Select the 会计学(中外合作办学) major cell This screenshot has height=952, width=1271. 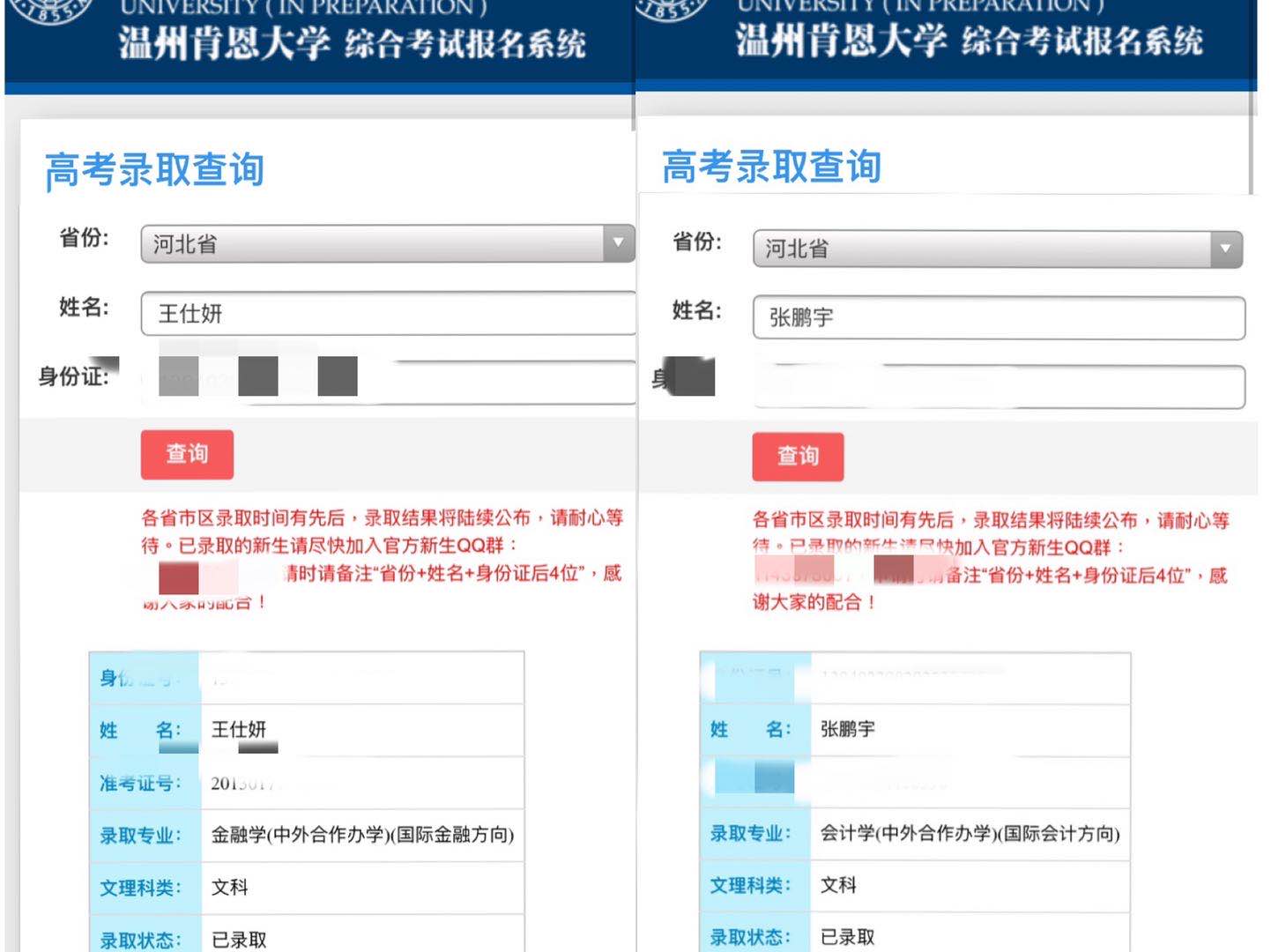tap(970, 833)
